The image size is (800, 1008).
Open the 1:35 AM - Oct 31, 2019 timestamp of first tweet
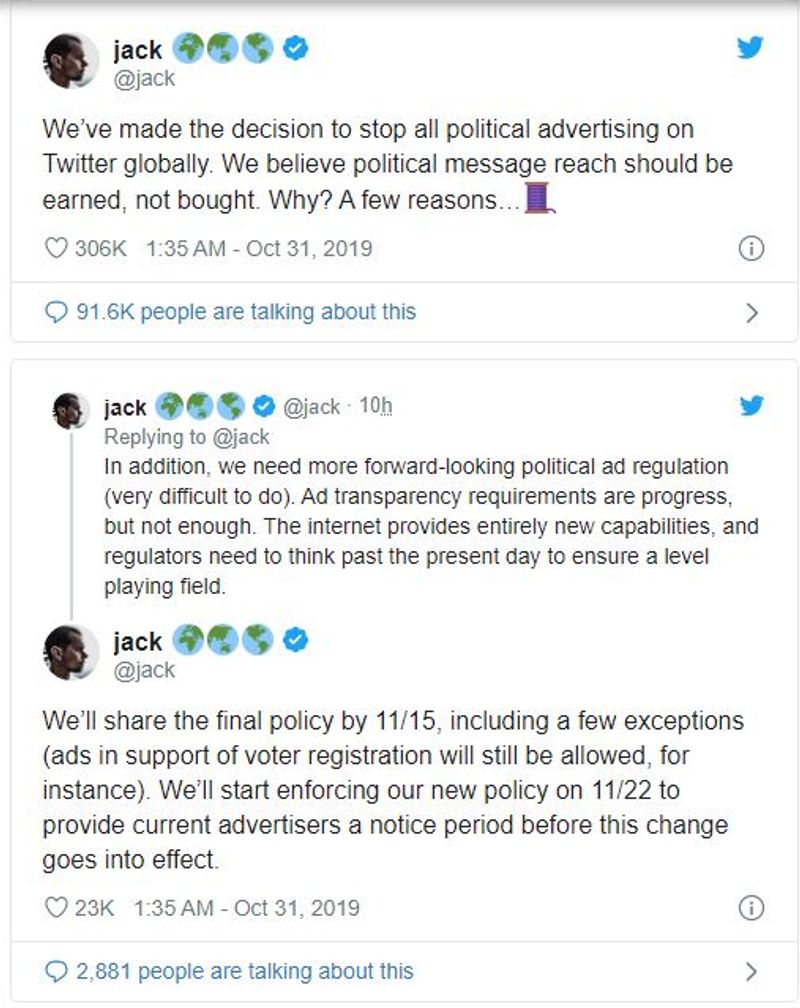click(258, 248)
